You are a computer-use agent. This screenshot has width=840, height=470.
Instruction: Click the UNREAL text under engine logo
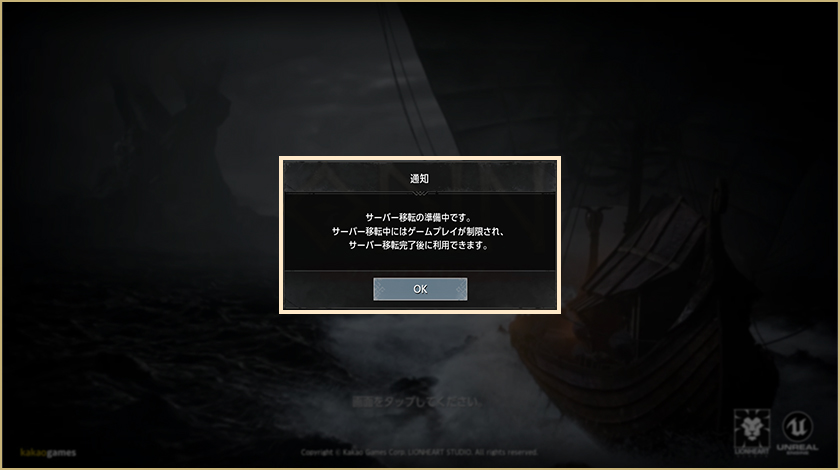tap(798, 447)
